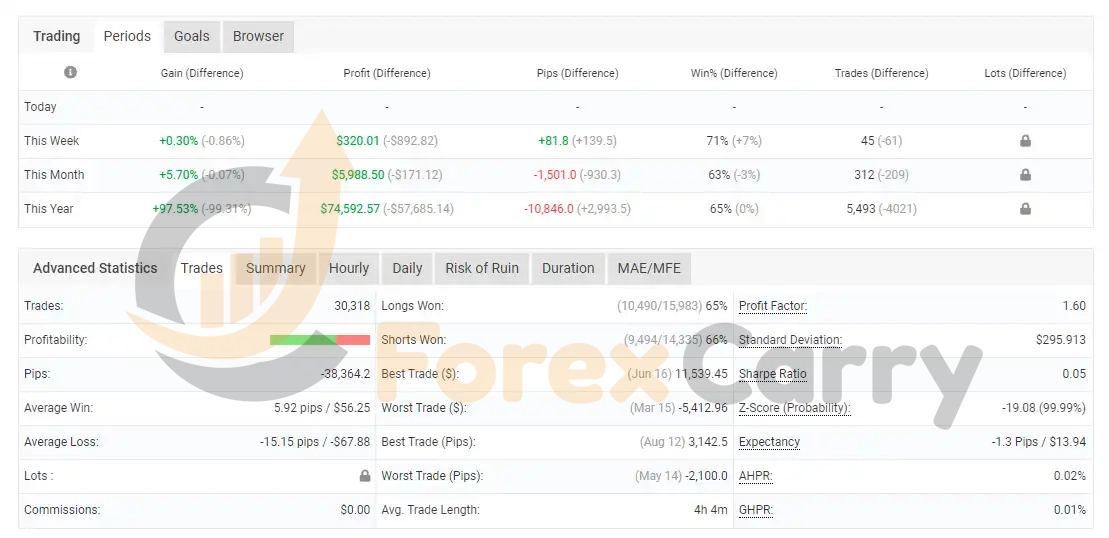Click the Best Trade (Pips) value 3,142.5
This screenshot has height=538, width=1109.
(x=708, y=442)
